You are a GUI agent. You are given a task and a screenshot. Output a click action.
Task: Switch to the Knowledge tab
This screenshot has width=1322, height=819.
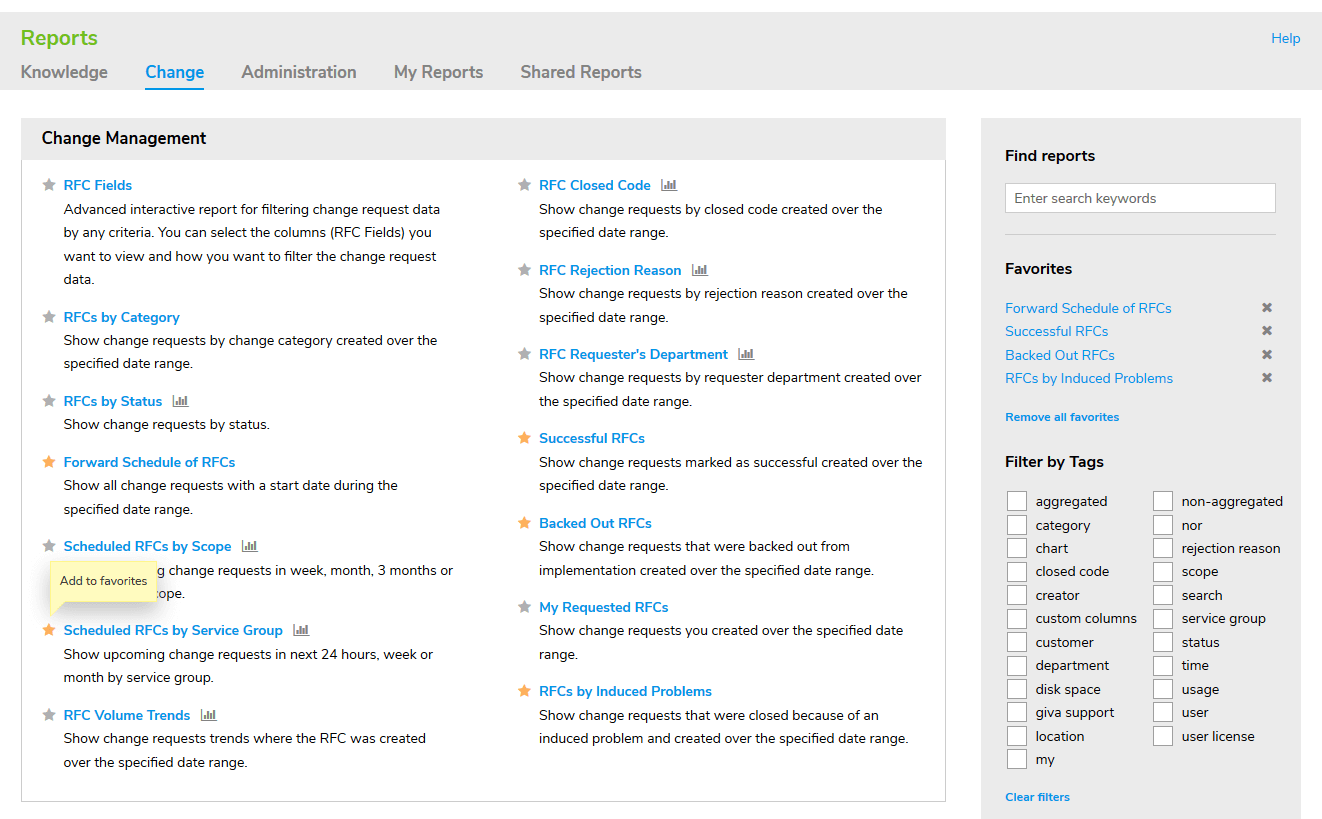pyautogui.click(x=64, y=72)
